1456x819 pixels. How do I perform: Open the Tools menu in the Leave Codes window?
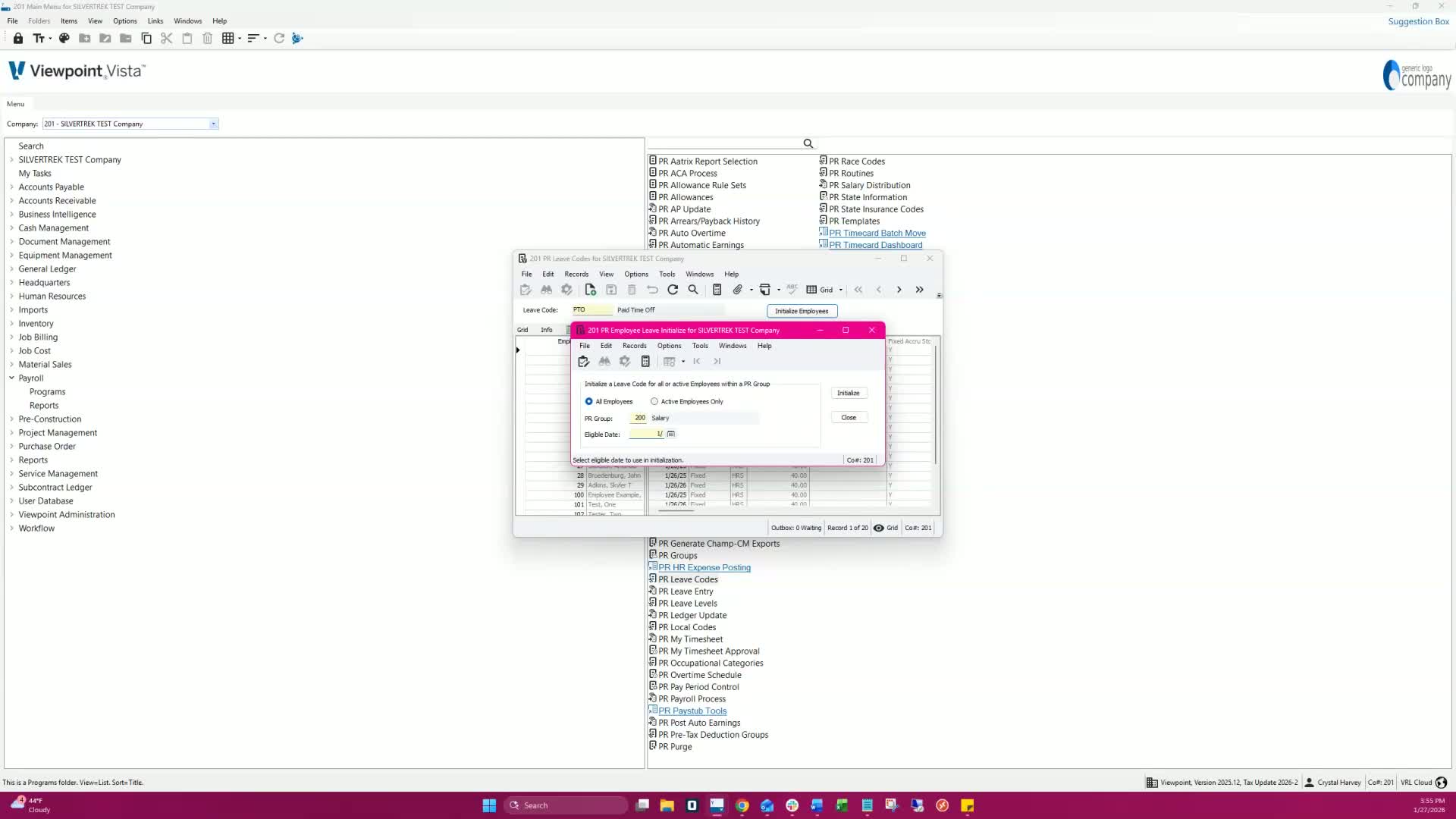[667, 275]
